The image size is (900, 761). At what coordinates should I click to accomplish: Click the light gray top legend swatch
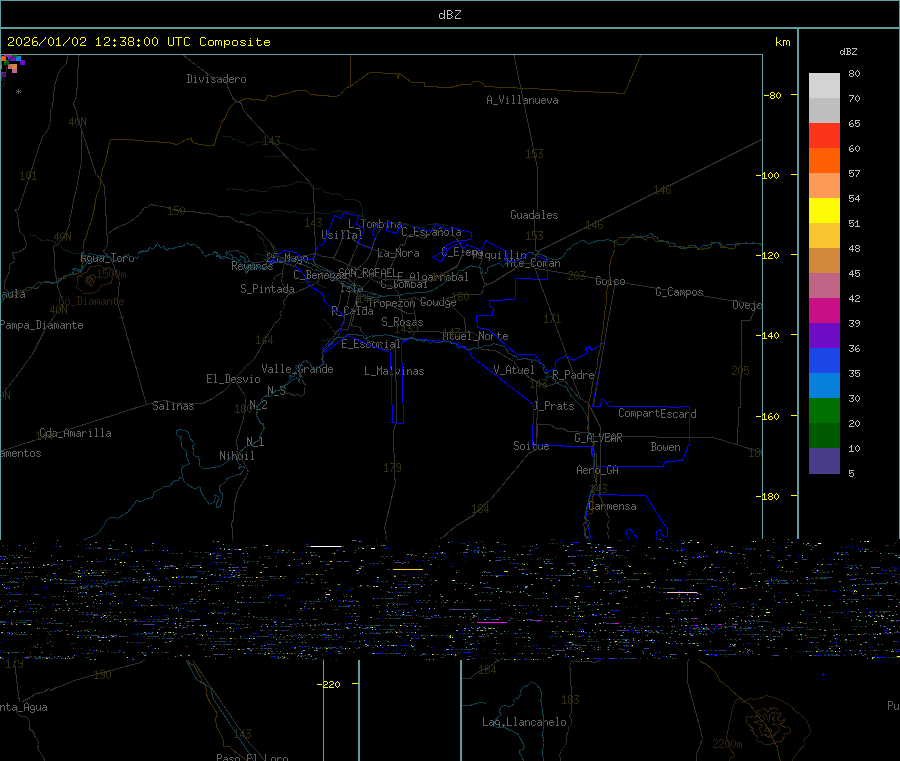point(824,85)
